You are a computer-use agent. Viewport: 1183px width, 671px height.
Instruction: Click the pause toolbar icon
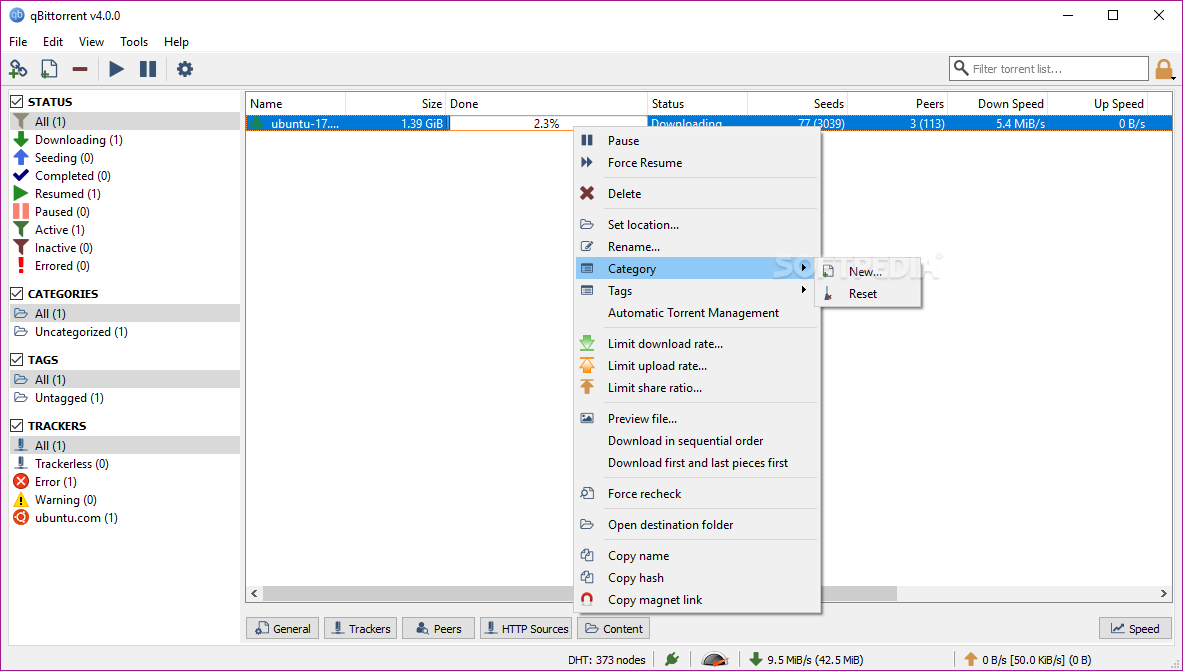click(148, 69)
